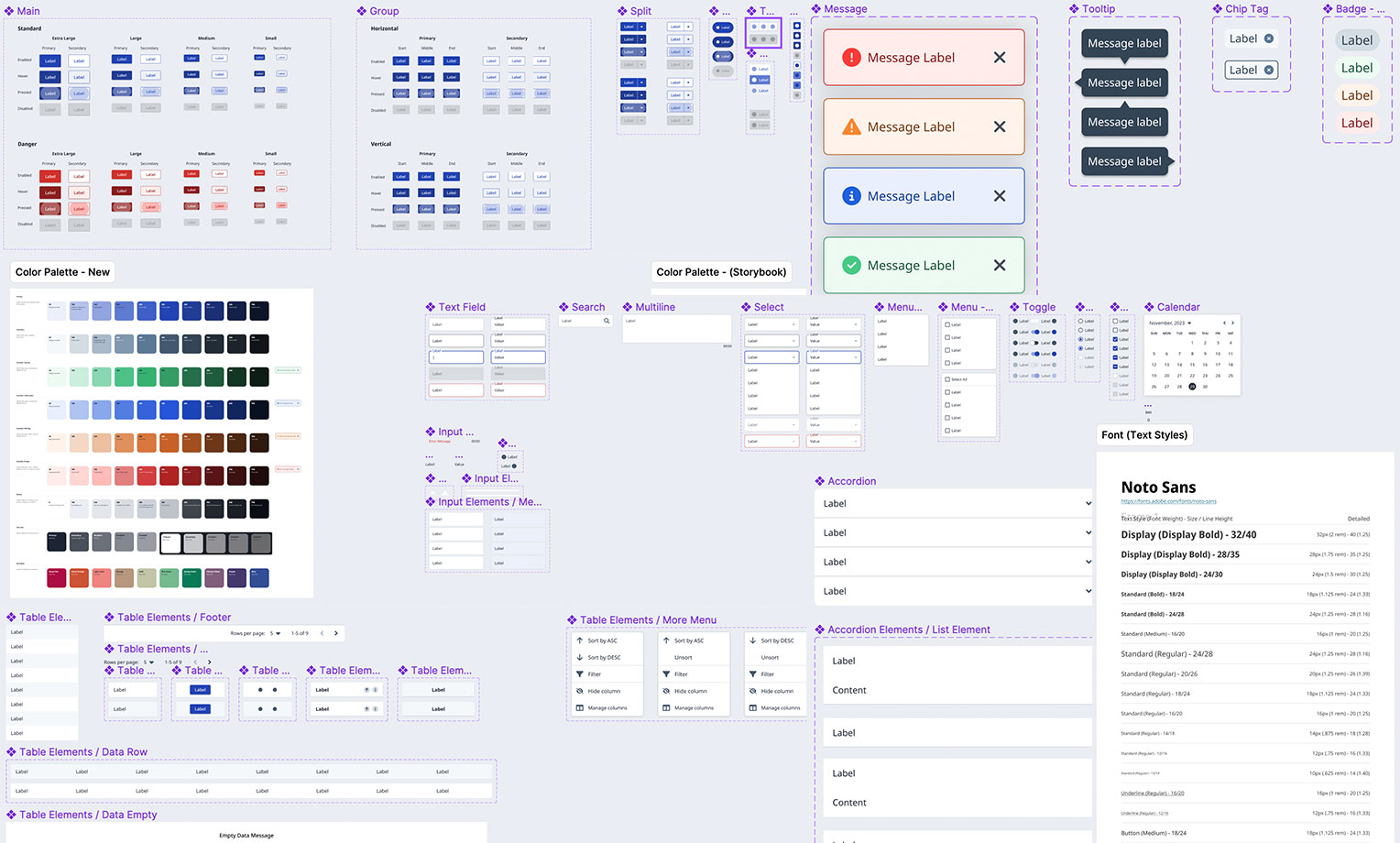Screen dimensions: 1400x843
Task: Click the Multiline text area field
Action: point(678,331)
